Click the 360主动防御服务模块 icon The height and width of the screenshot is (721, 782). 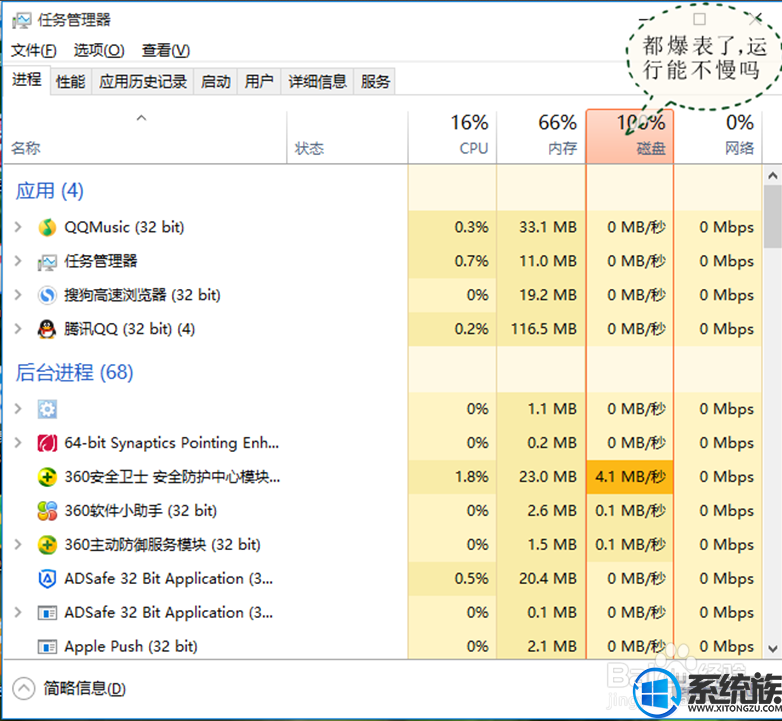[x=47, y=545]
